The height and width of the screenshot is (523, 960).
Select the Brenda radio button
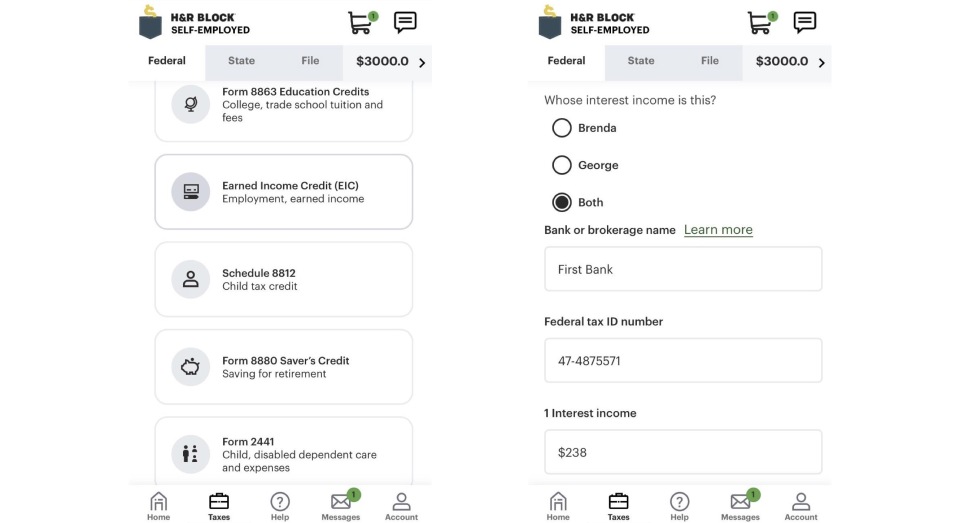point(562,128)
